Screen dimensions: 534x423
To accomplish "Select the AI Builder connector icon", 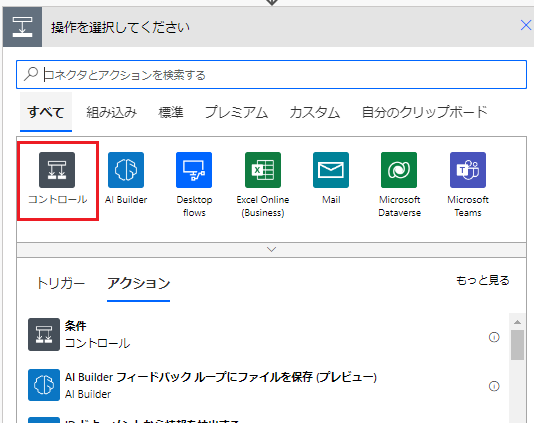I will [126, 170].
